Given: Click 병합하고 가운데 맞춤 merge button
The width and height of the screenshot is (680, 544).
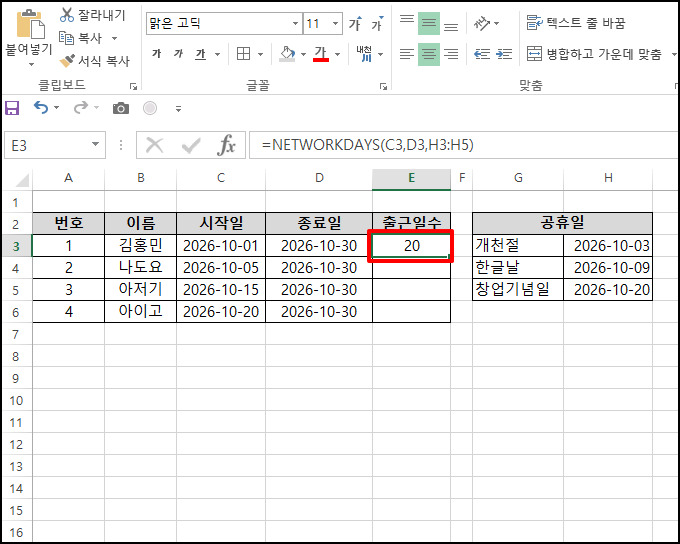Looking at the screenshot, I should (594, 54).
